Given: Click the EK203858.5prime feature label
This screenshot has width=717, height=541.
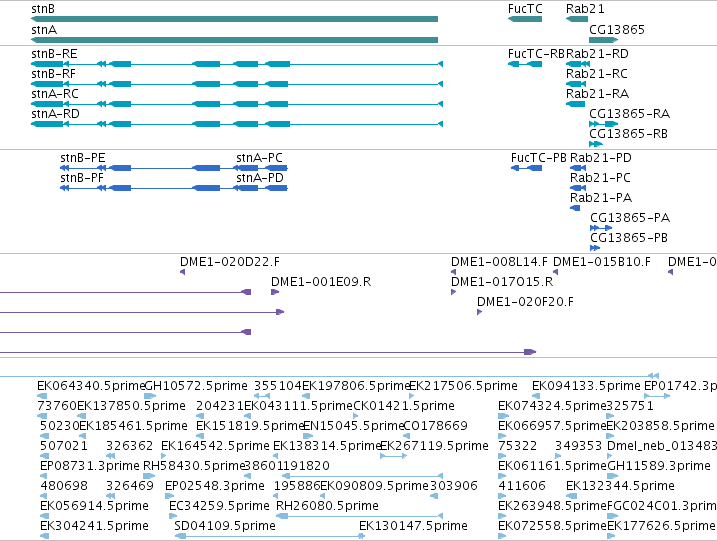Looking at the screenshot, I should click(x=660, y=426).
